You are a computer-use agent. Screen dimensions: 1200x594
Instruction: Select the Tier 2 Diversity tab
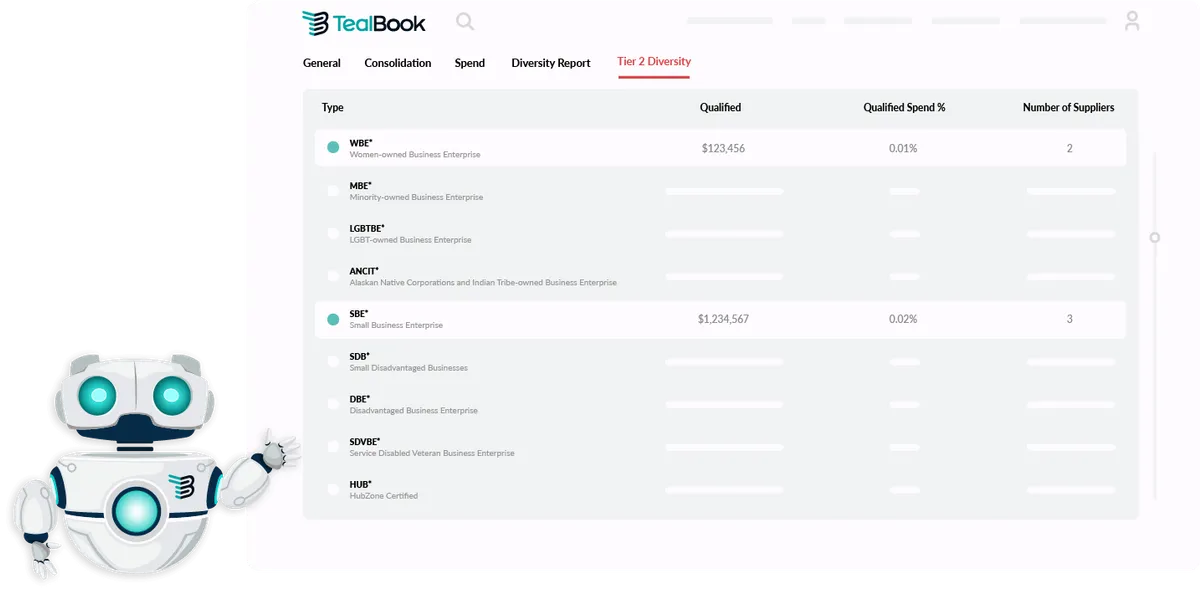point(654,62)
